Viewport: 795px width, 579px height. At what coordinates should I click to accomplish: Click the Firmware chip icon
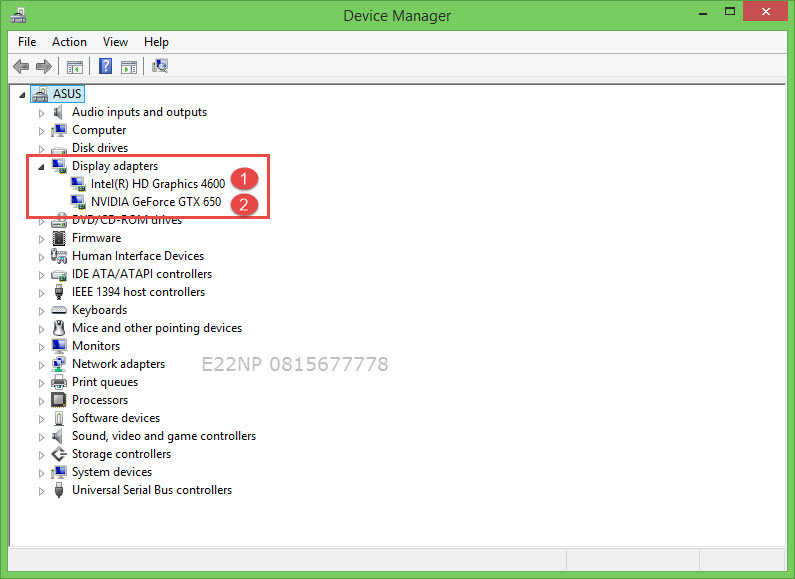tap(59, 238)
